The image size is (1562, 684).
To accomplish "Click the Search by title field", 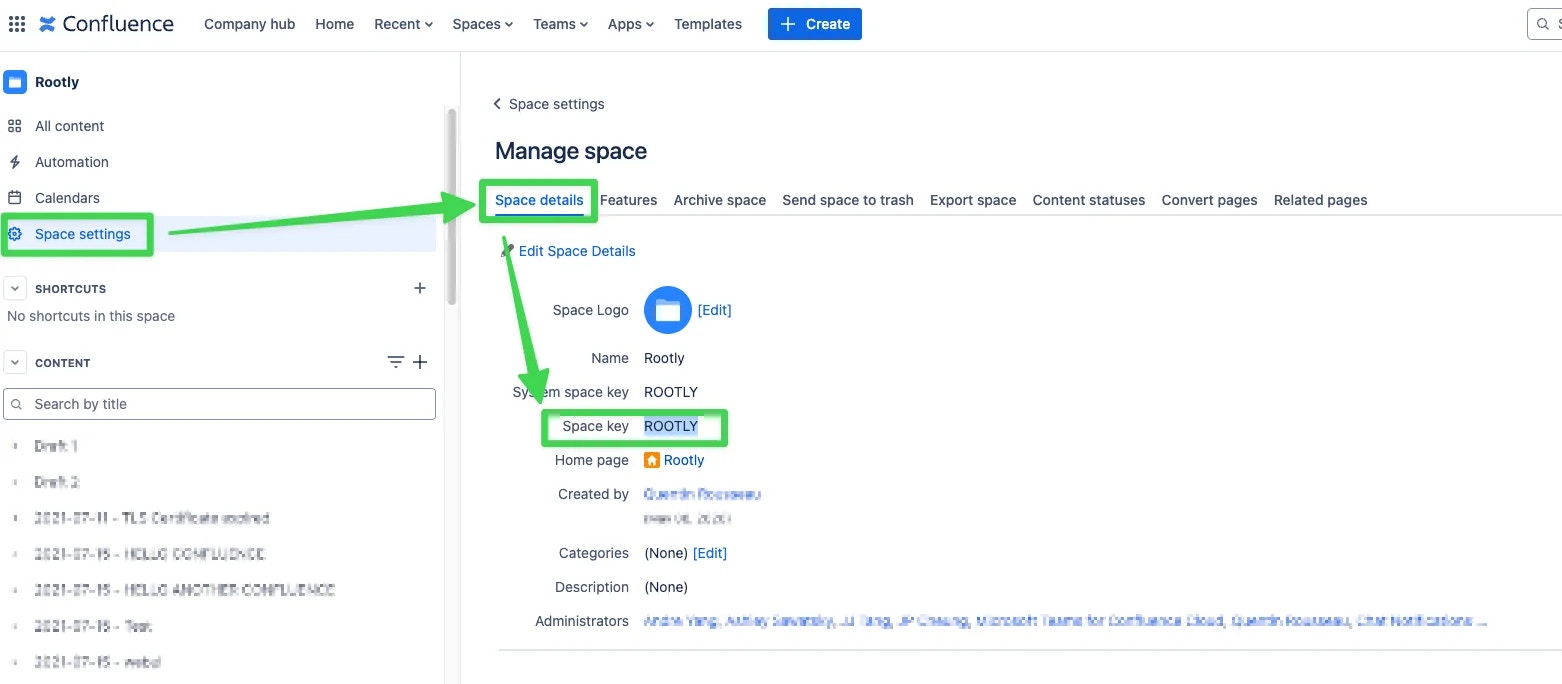I will click(220, 404).
